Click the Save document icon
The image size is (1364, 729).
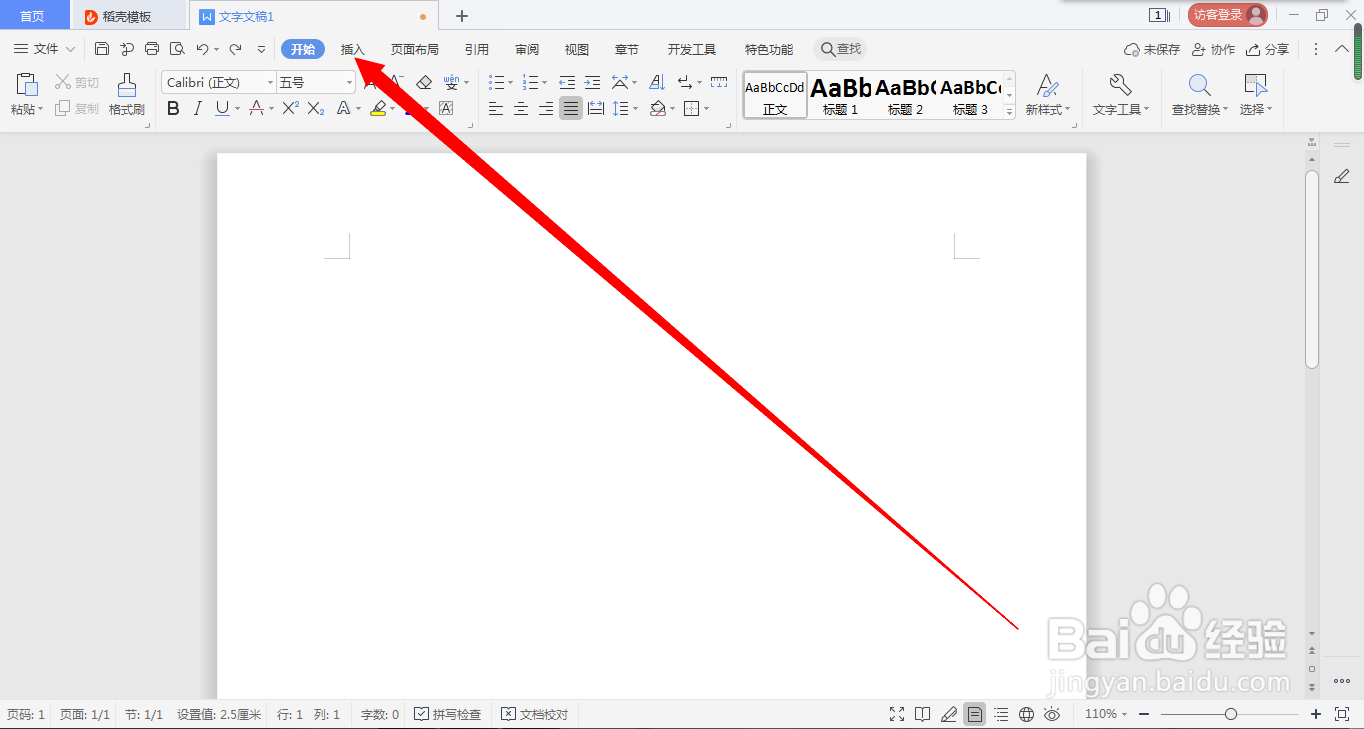pyautogui.click(x=102, y=49)
